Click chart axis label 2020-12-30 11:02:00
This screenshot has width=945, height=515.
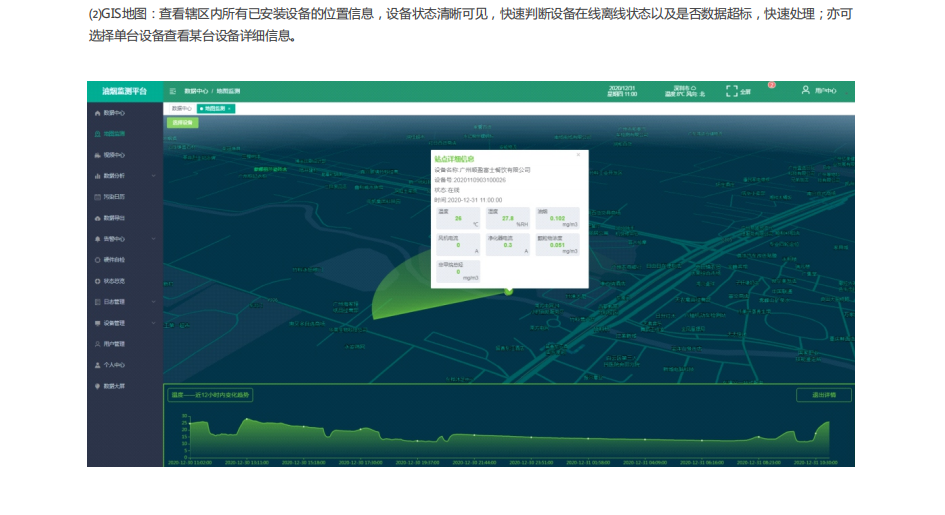pos(190,463)
